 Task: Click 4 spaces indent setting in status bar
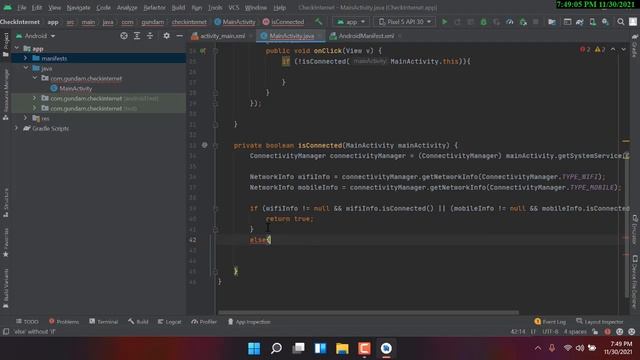click(x=575, y=332)
